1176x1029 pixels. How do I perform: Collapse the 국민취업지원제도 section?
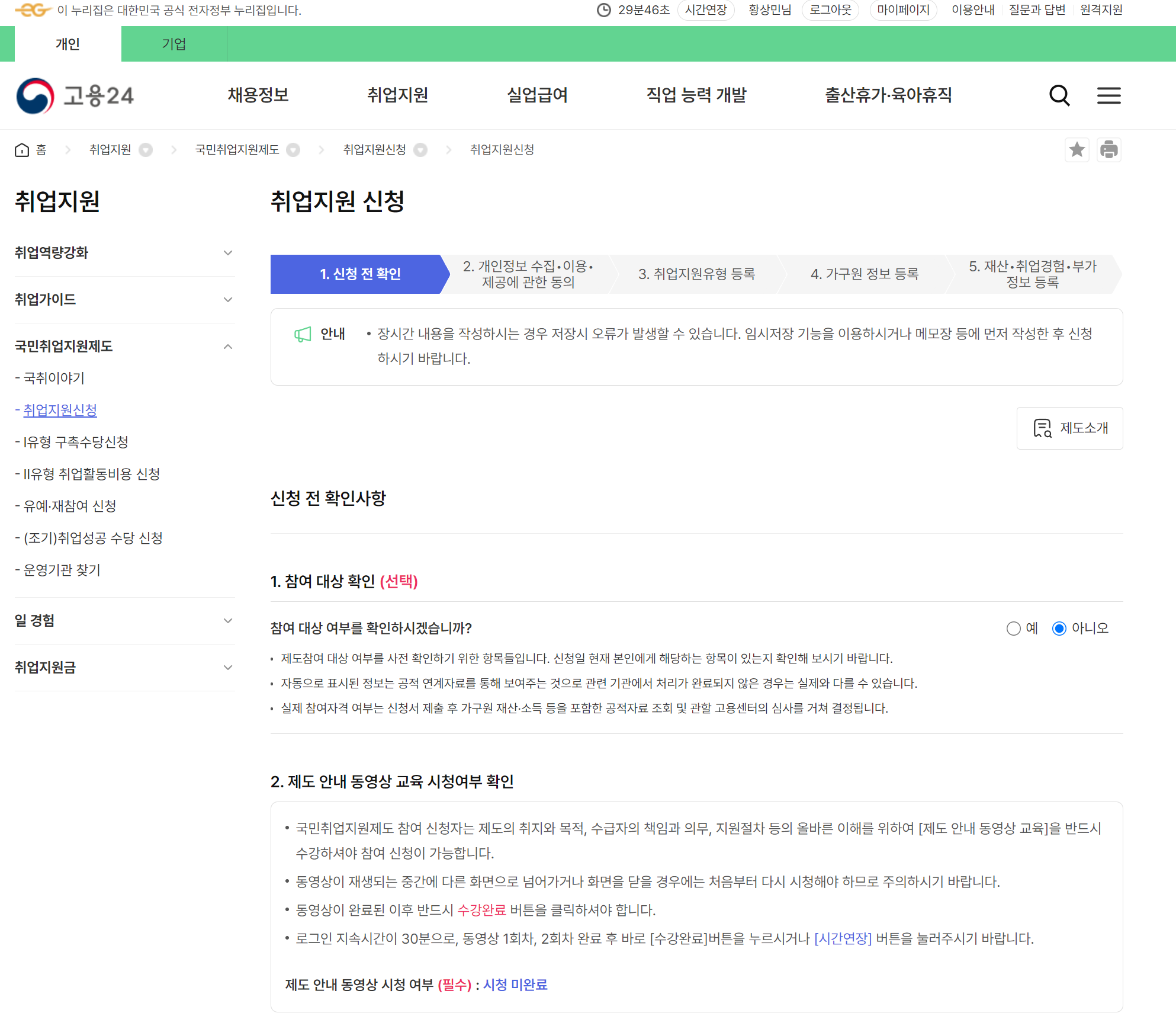tap(228, 347)
